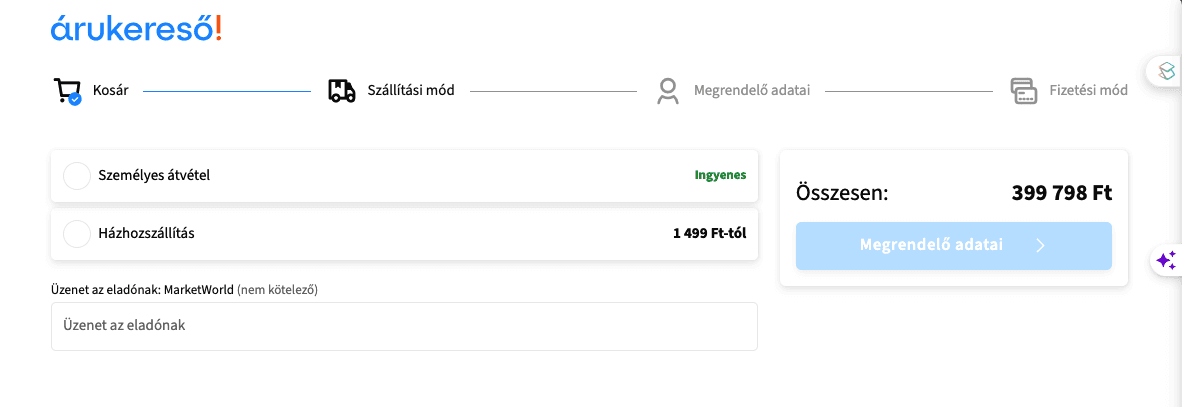Click the Szállítási mód delivery truck icon
The image size is (1182, 407).
pos(341,90)
